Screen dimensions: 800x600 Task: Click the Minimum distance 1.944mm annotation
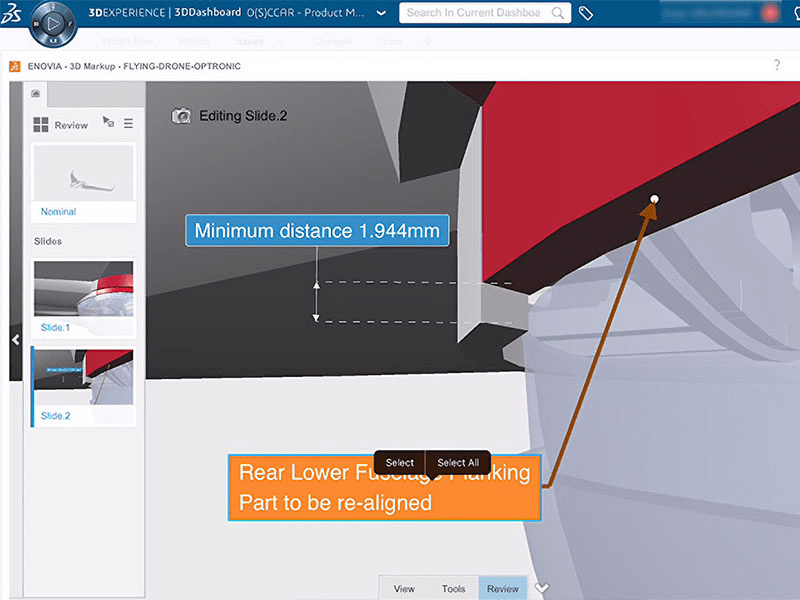pos(317,230)
